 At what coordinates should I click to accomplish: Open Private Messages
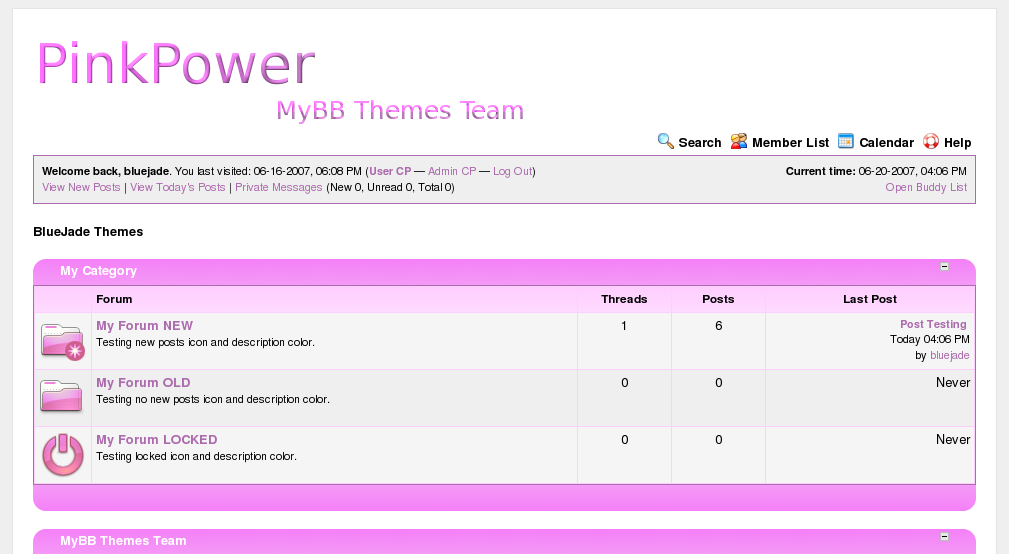[x=279, y=187]
